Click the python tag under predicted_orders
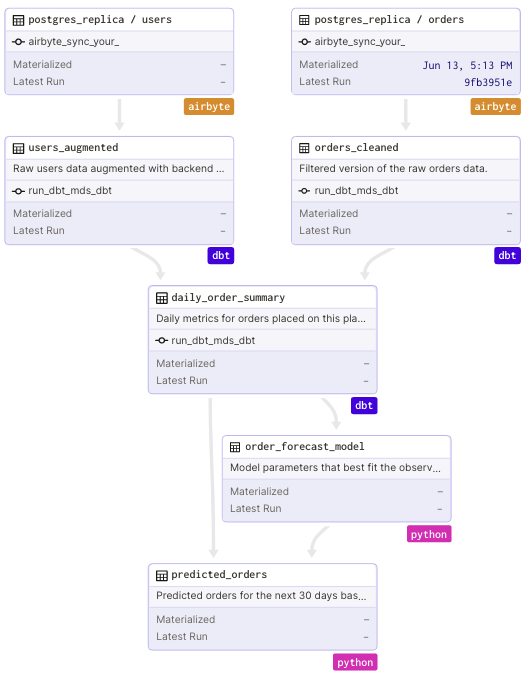Viewport: 525px width, 678px height. tap(355, 662)
